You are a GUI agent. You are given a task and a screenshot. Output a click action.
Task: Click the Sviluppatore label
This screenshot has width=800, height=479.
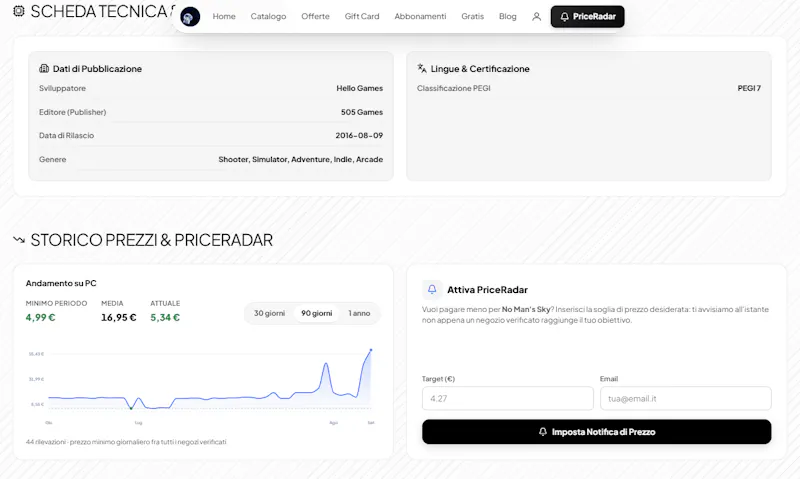coord(62,88)
